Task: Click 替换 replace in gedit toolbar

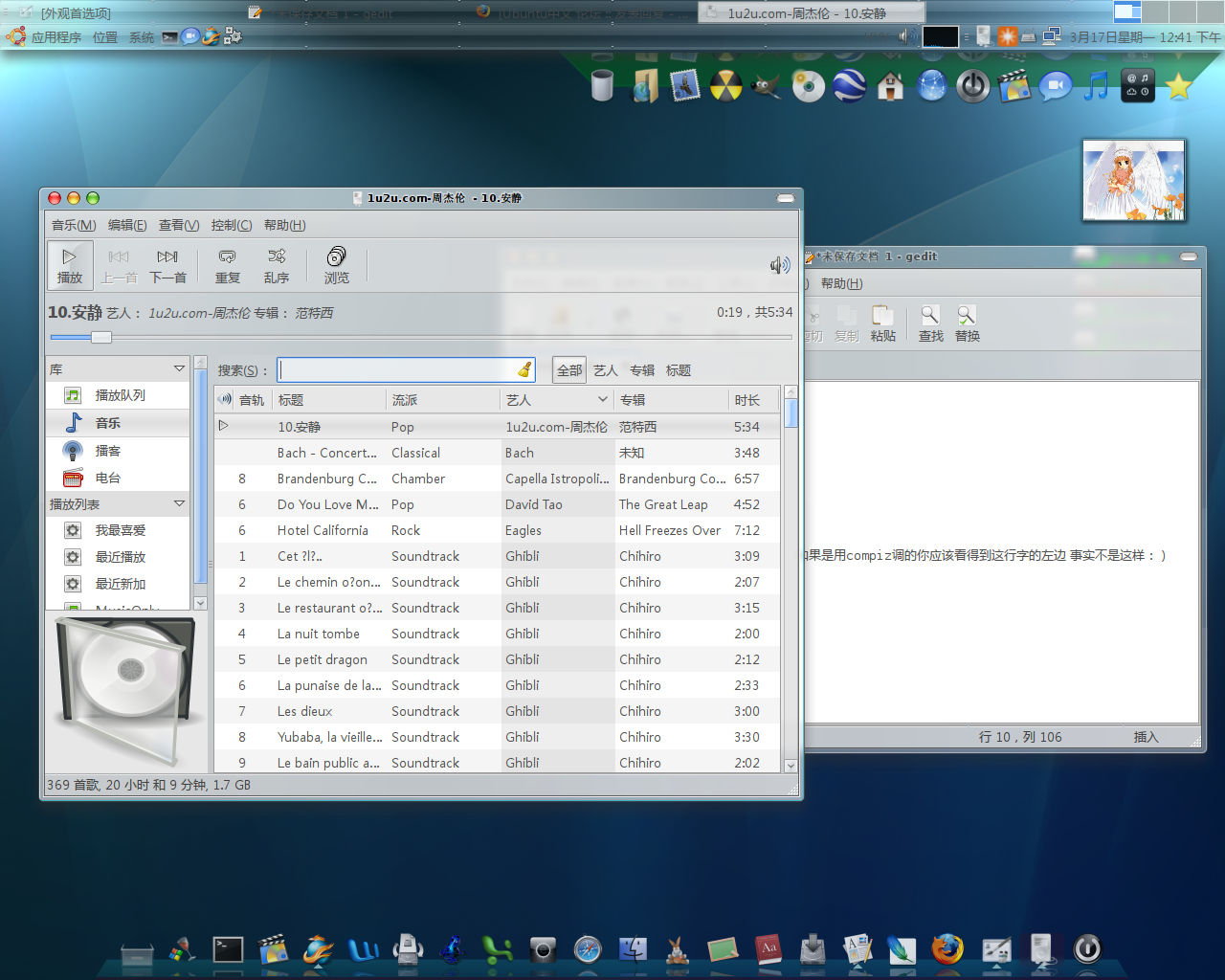Action: click(968, 323)
